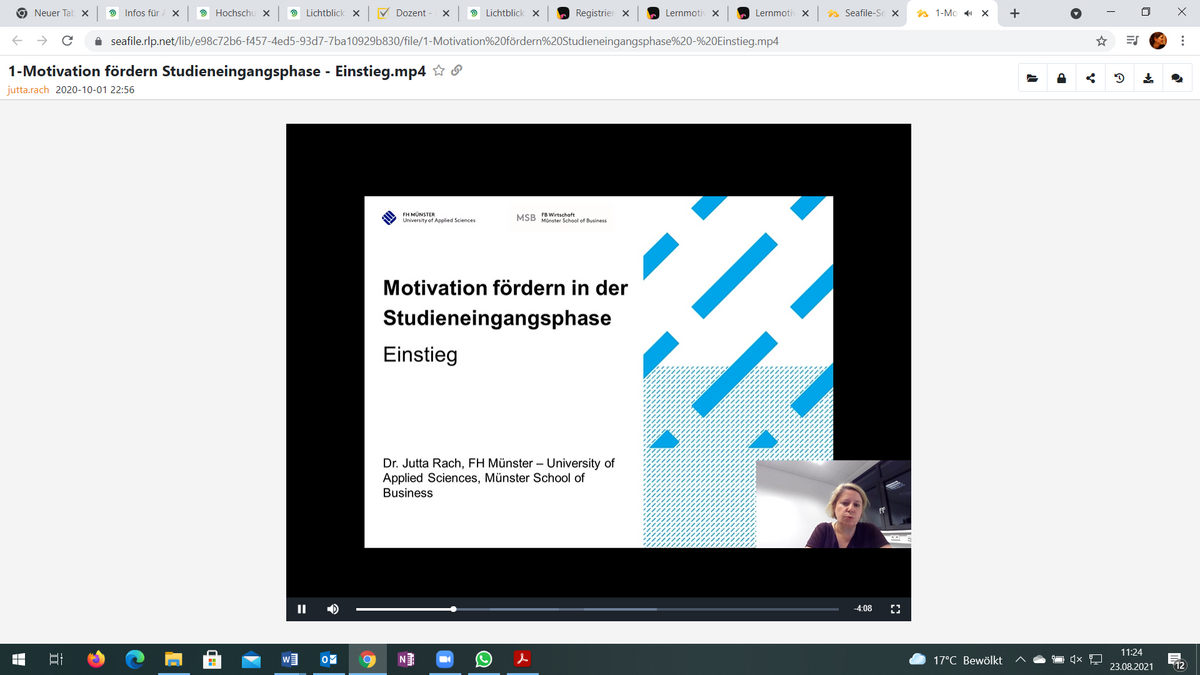Mute the video player volume
This screenshot has height=675, width=1200.
(333, 608)
